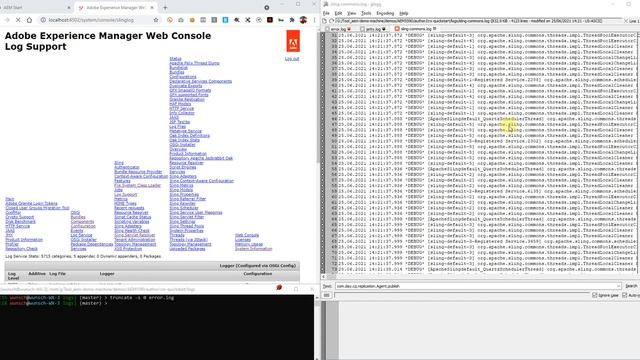Click the Log File column header
Screen dimensions: 640x360
coord(57,274)
